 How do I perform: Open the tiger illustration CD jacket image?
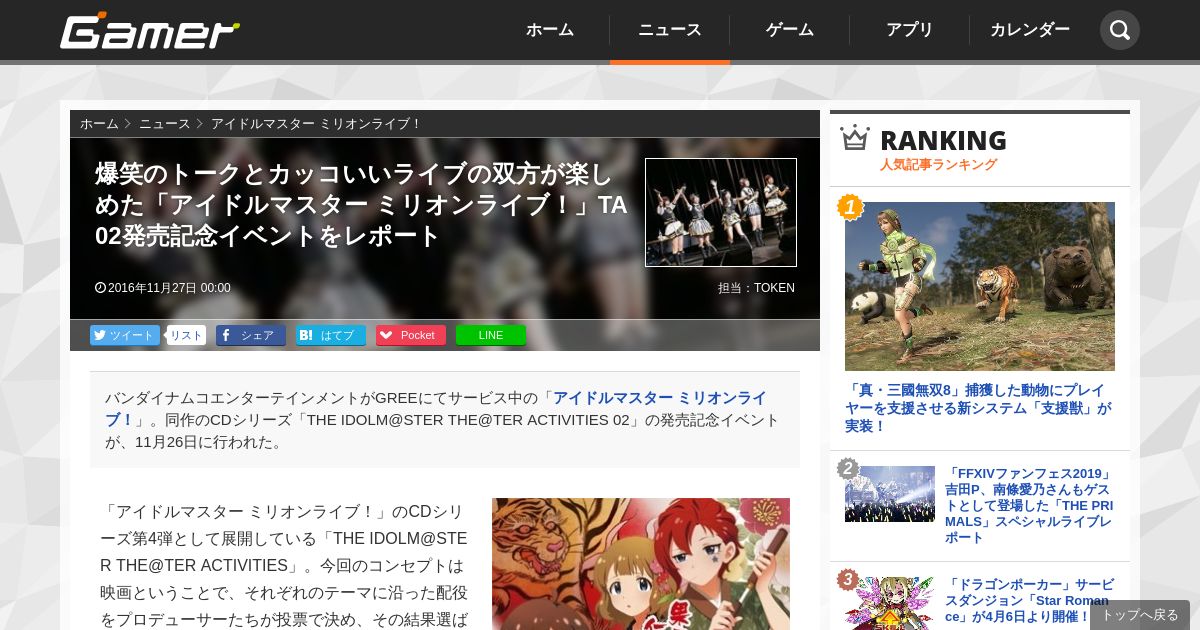click(x=641, y=564)
